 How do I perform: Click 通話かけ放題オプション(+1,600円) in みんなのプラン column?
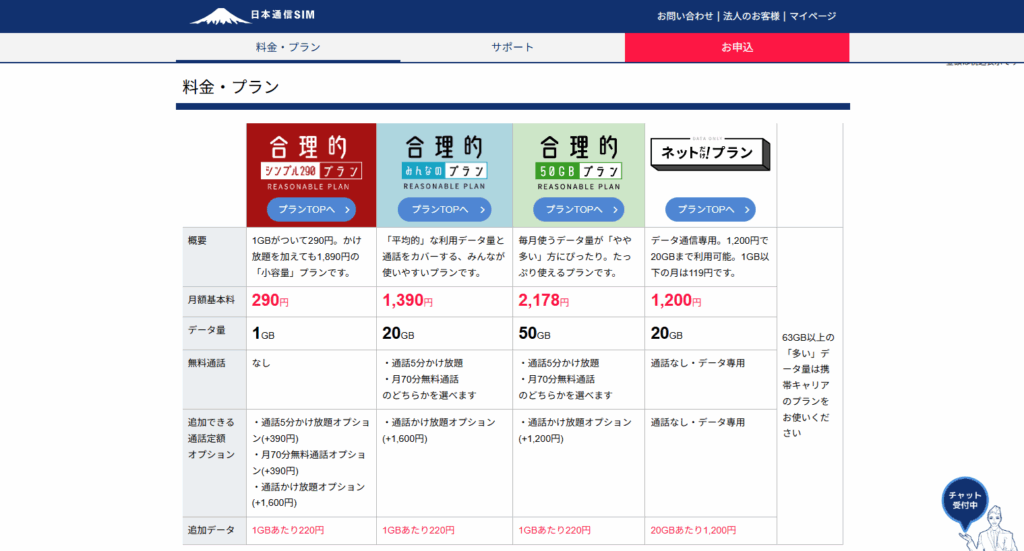tap(440, 430)
